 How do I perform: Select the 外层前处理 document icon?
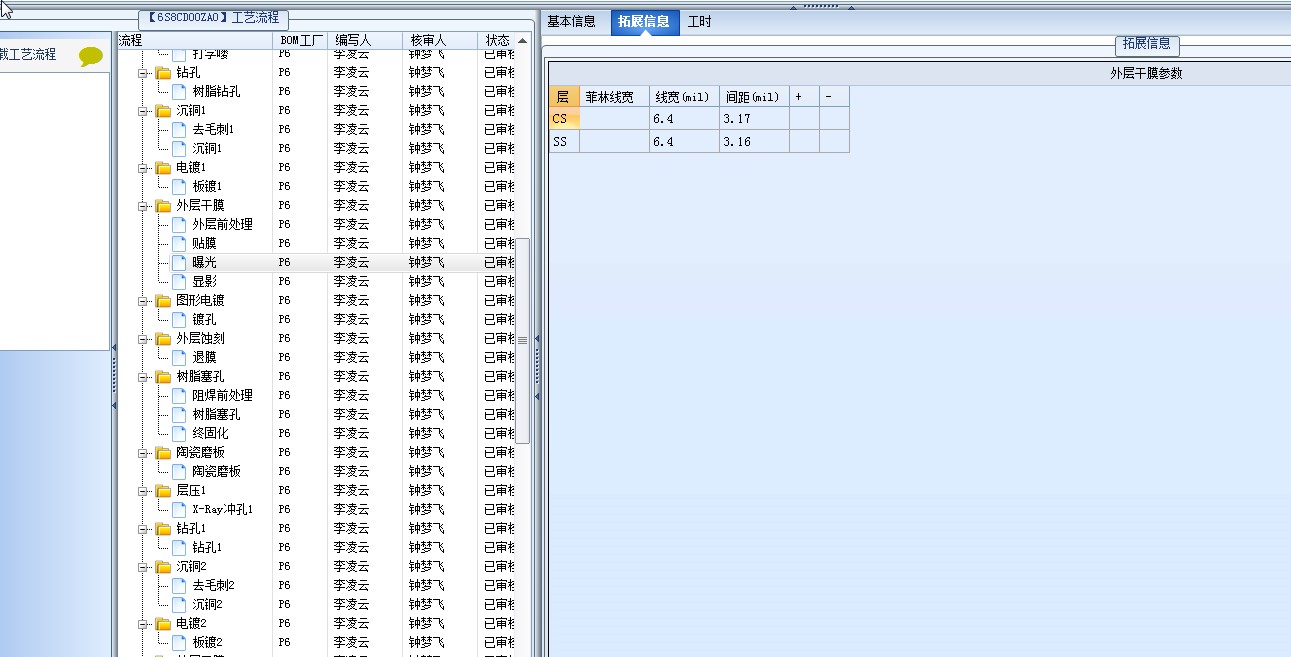click(x=179, y=225)
